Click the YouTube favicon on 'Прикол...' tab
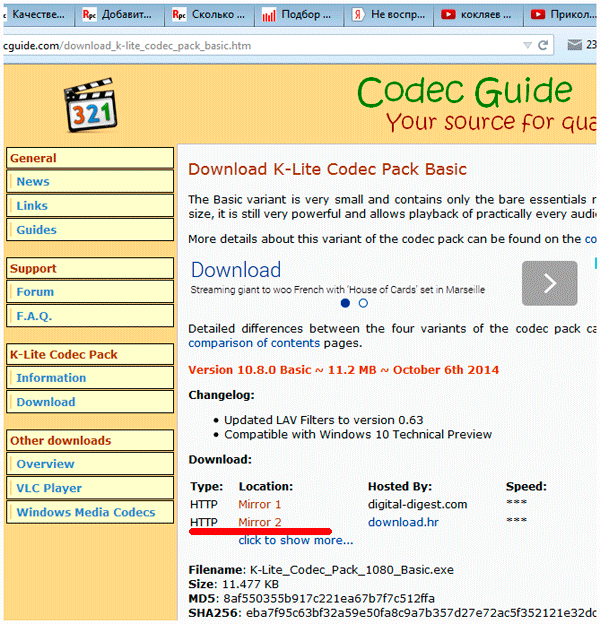The image size is (600, 624). click(538, 15)
